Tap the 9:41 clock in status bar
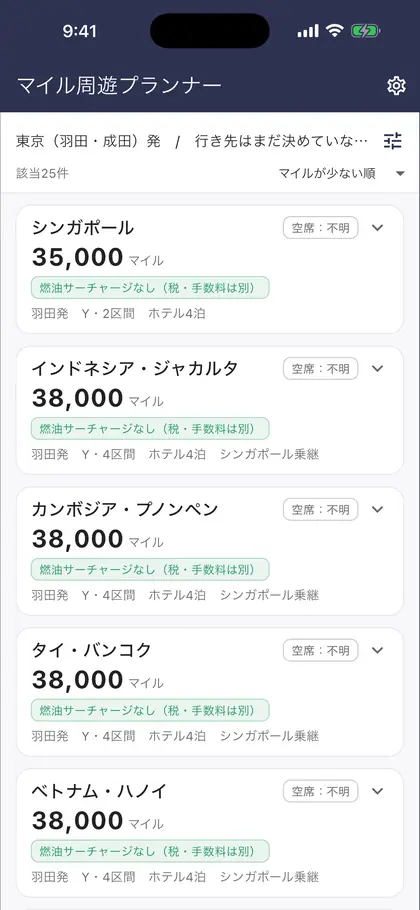The image size is (420, 910). click(x=79, y=31)
